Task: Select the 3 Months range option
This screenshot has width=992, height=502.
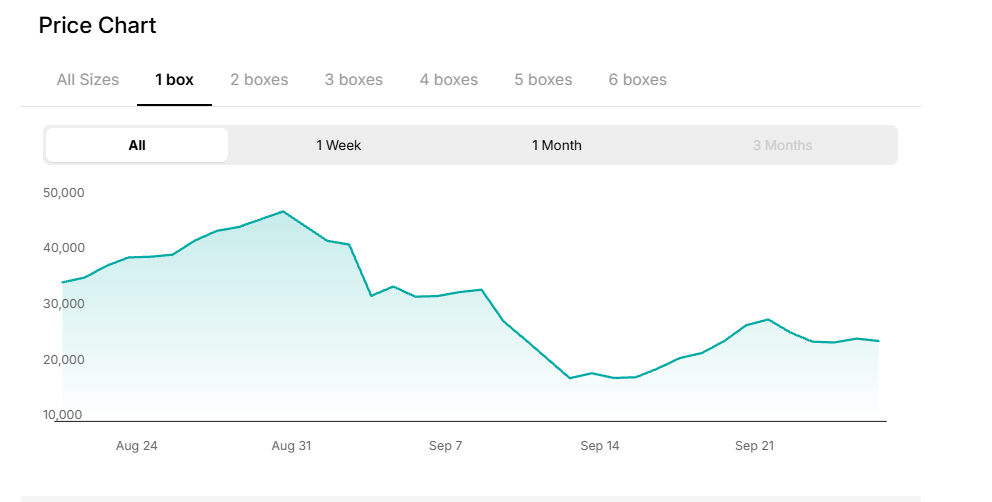Action: [x=783, y=145]
